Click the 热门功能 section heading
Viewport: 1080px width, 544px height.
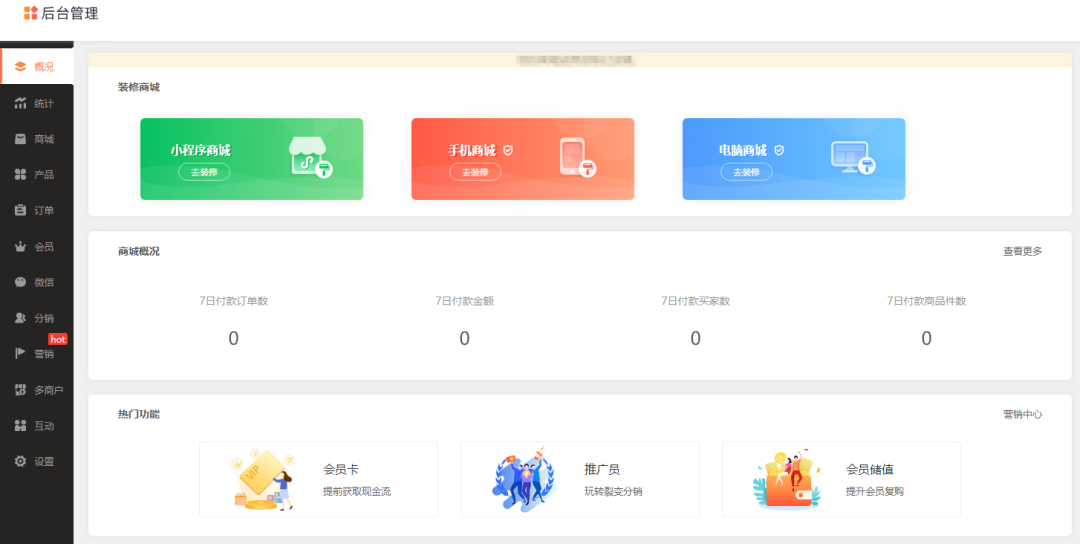click(x=138, y=415)
